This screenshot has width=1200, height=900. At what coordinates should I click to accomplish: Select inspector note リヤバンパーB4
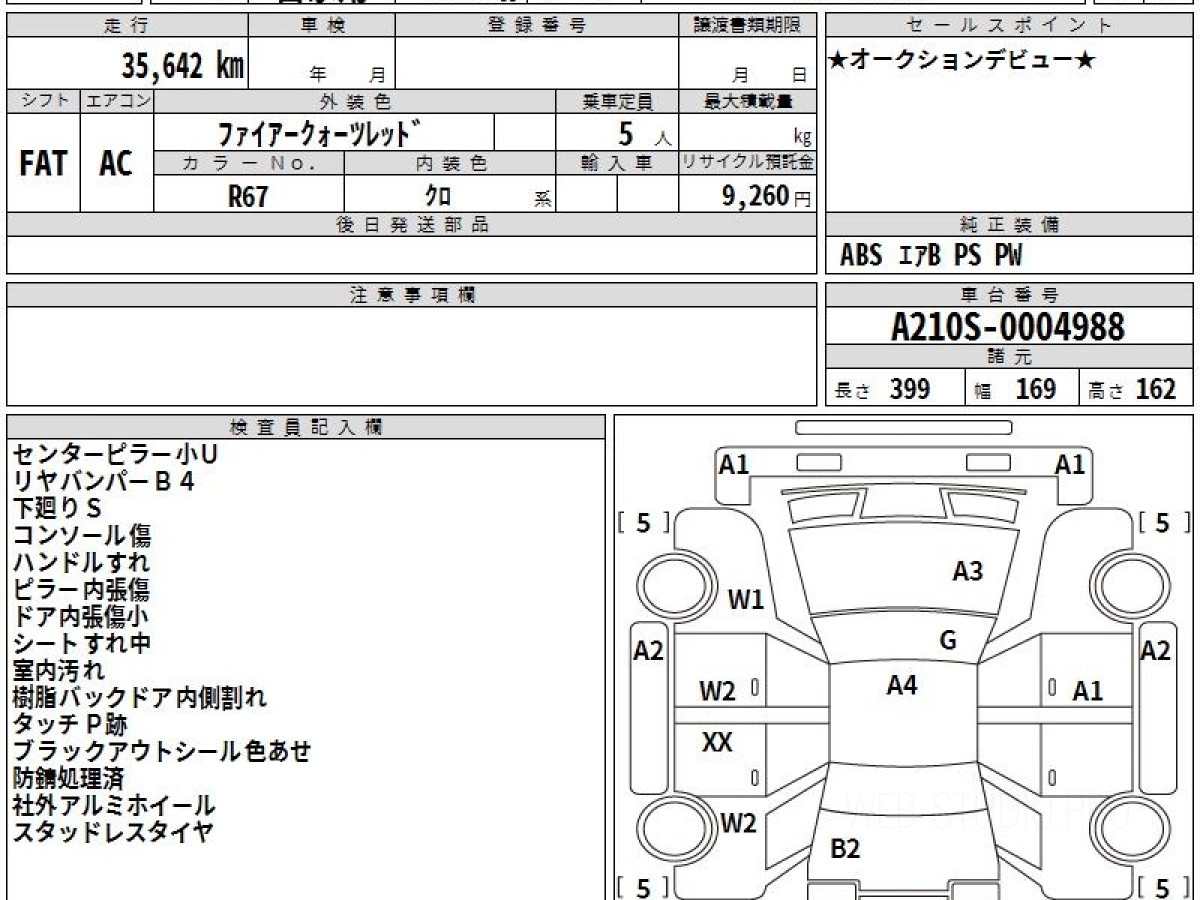(103, 482)
